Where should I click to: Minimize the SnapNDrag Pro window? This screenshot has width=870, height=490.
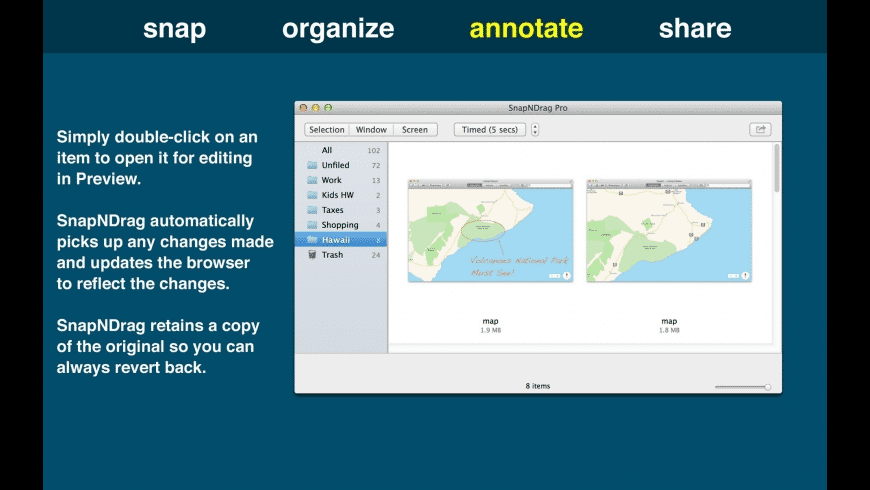pyautogui.click(x=316, y=108)
